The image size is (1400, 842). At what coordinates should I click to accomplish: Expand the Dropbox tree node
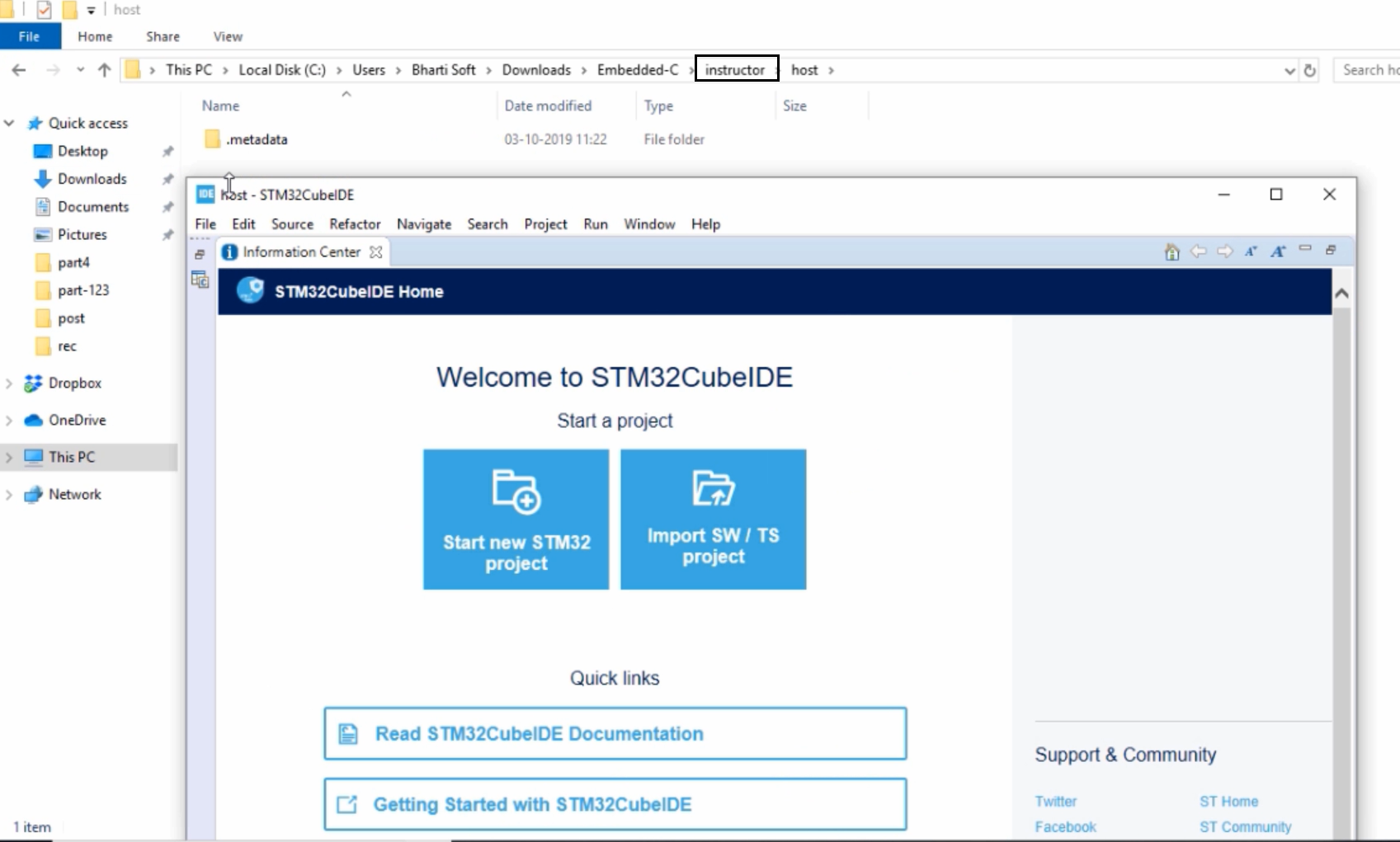pos(9,383)
